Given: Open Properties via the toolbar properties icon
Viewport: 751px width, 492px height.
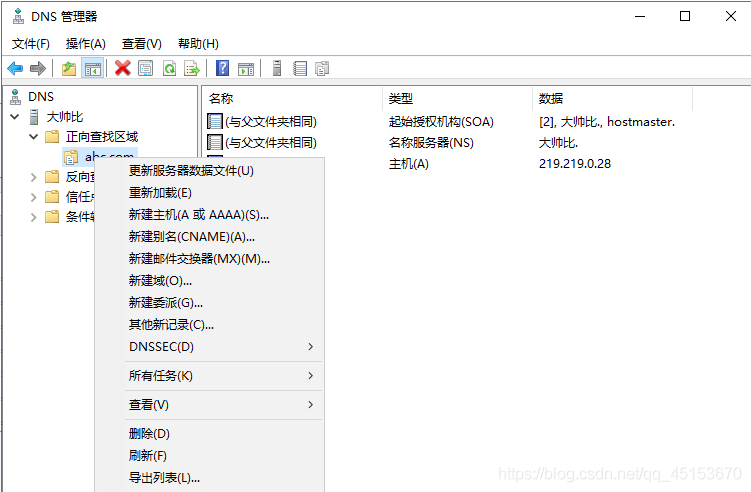Looking at the screenshot, I should 146,68.
